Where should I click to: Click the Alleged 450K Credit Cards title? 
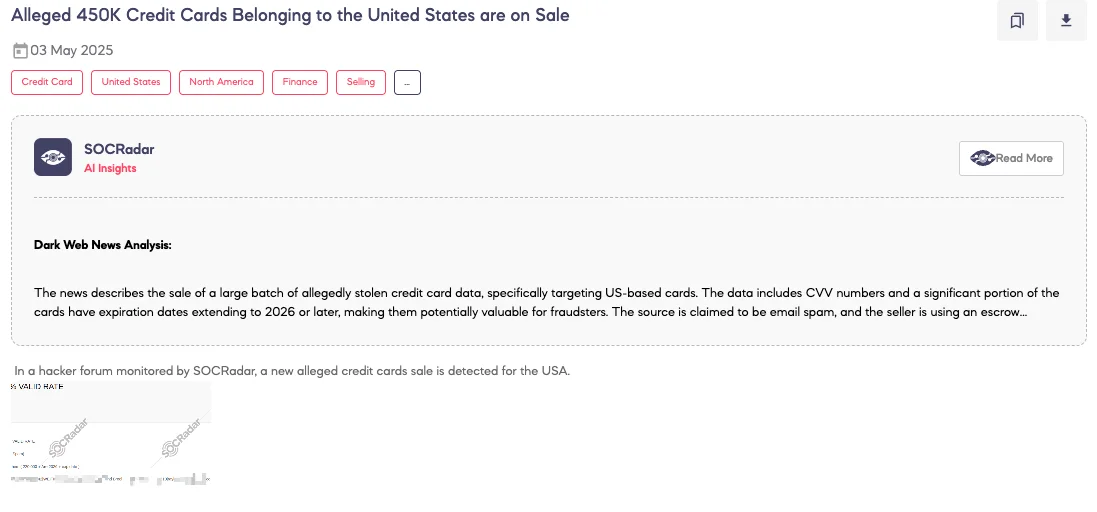290,15
